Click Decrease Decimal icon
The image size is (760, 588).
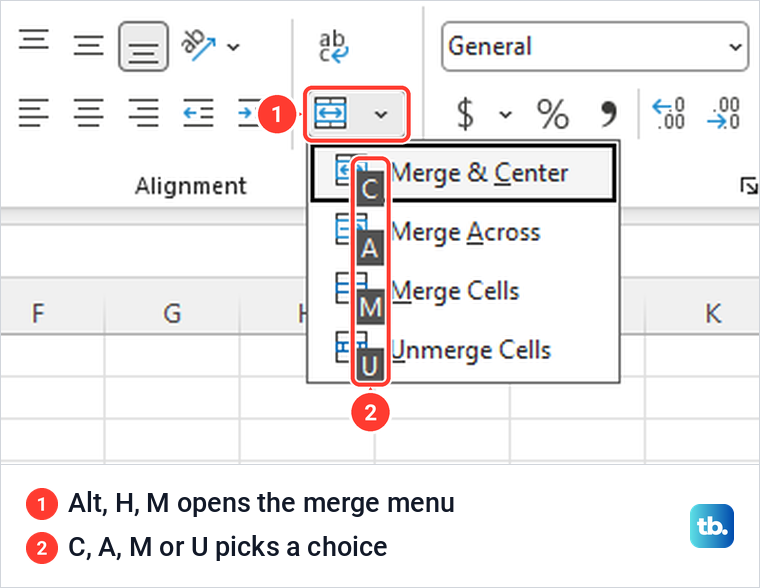point(723,113)
